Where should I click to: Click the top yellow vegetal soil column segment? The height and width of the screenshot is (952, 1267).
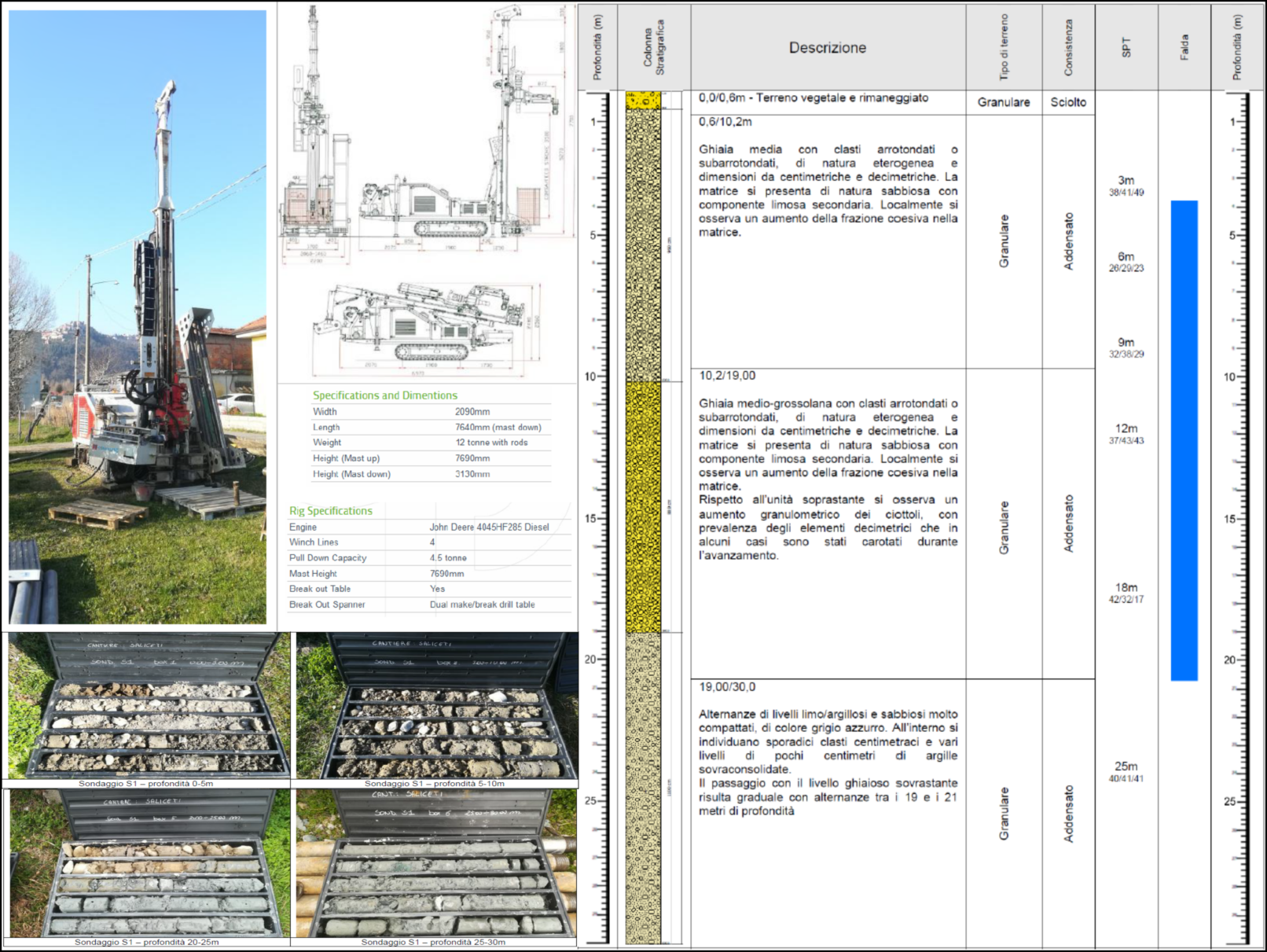point(643,101)
